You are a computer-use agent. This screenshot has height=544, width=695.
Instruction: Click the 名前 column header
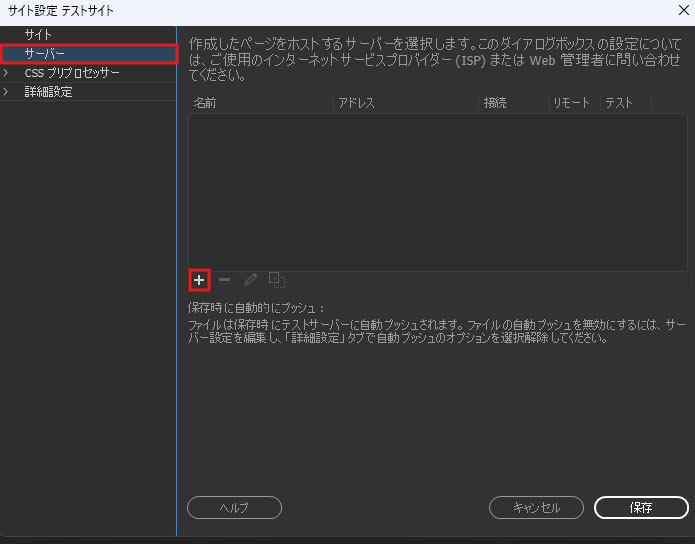(x=261, y=103)
